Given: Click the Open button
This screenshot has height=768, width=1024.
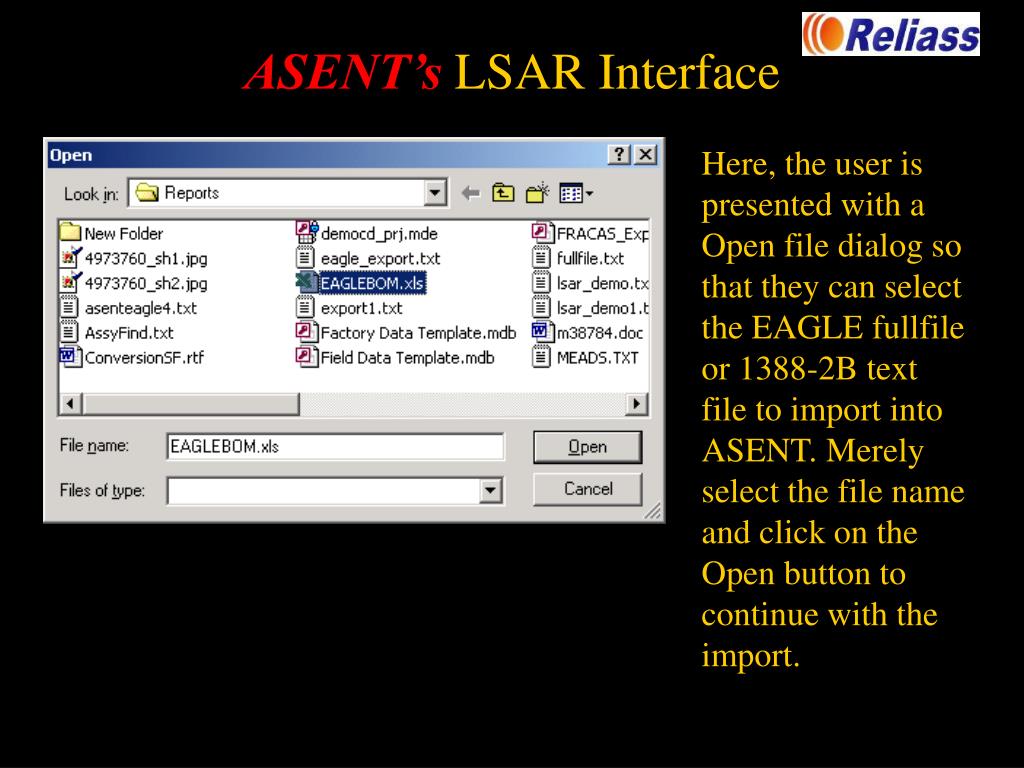Looking at the screenshot, I should tap(587, 447).
